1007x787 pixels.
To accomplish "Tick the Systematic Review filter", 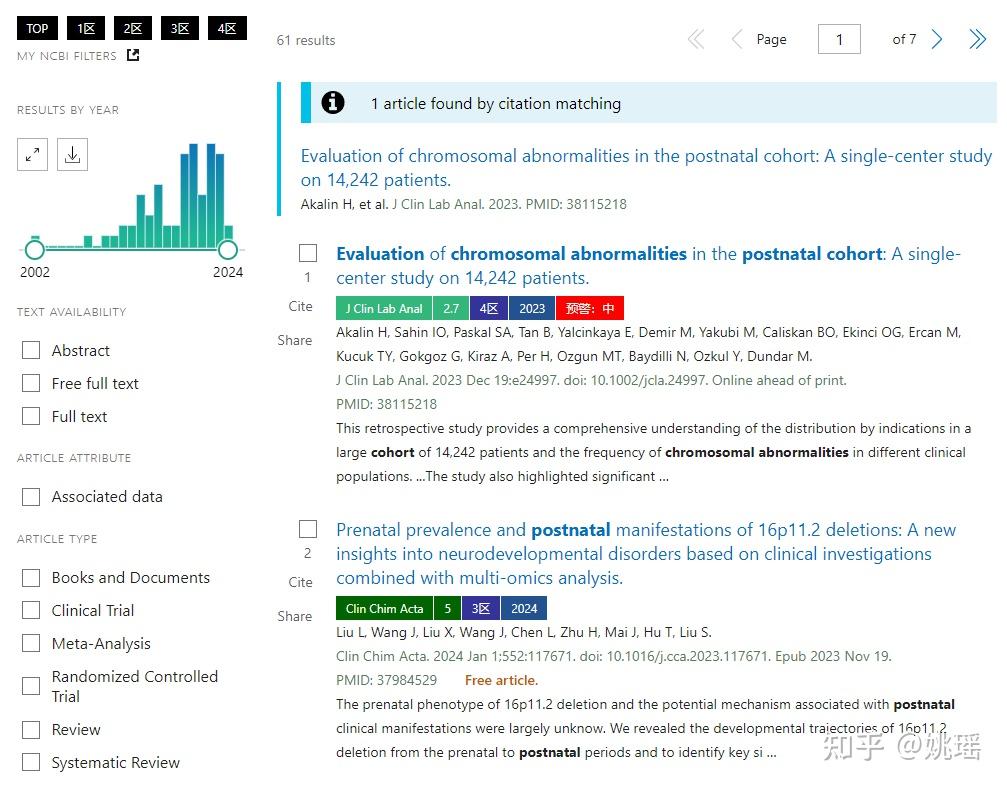I will (x=31, y=762).
